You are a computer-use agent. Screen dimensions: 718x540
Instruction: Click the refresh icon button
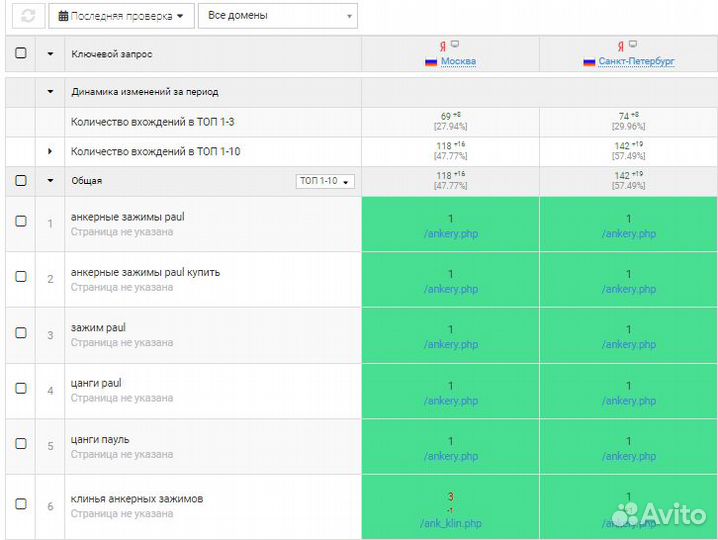pyautogui.click(x=28, y=16)
